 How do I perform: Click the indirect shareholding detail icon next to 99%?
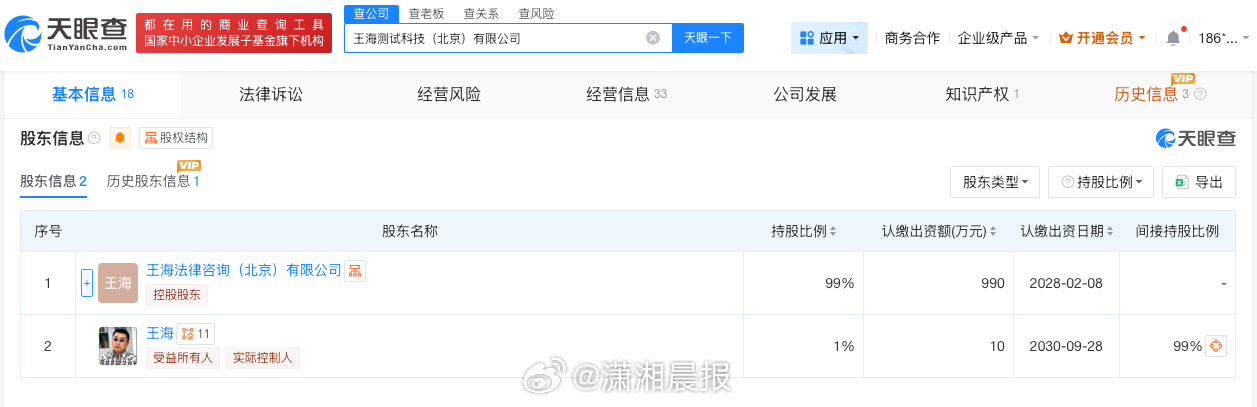[1216, 346]
